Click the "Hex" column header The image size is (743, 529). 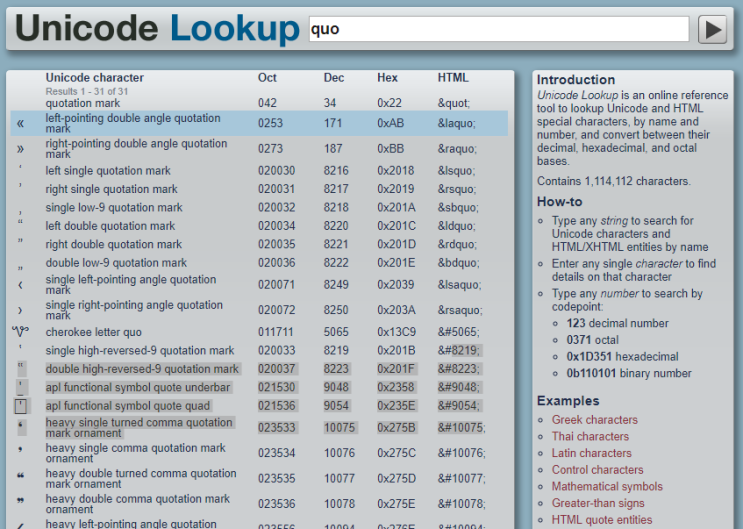point(387,78)
